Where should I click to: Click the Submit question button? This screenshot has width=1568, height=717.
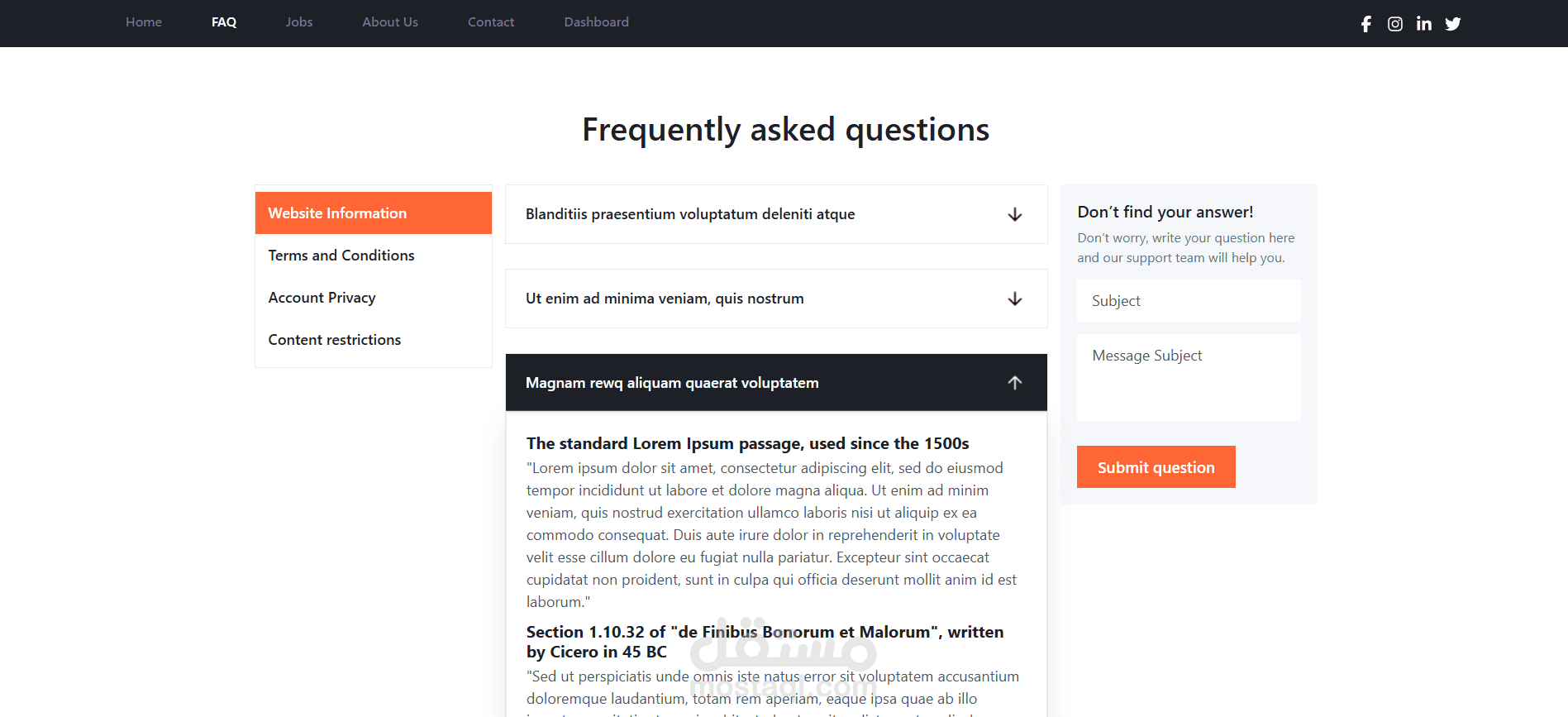1156,467
